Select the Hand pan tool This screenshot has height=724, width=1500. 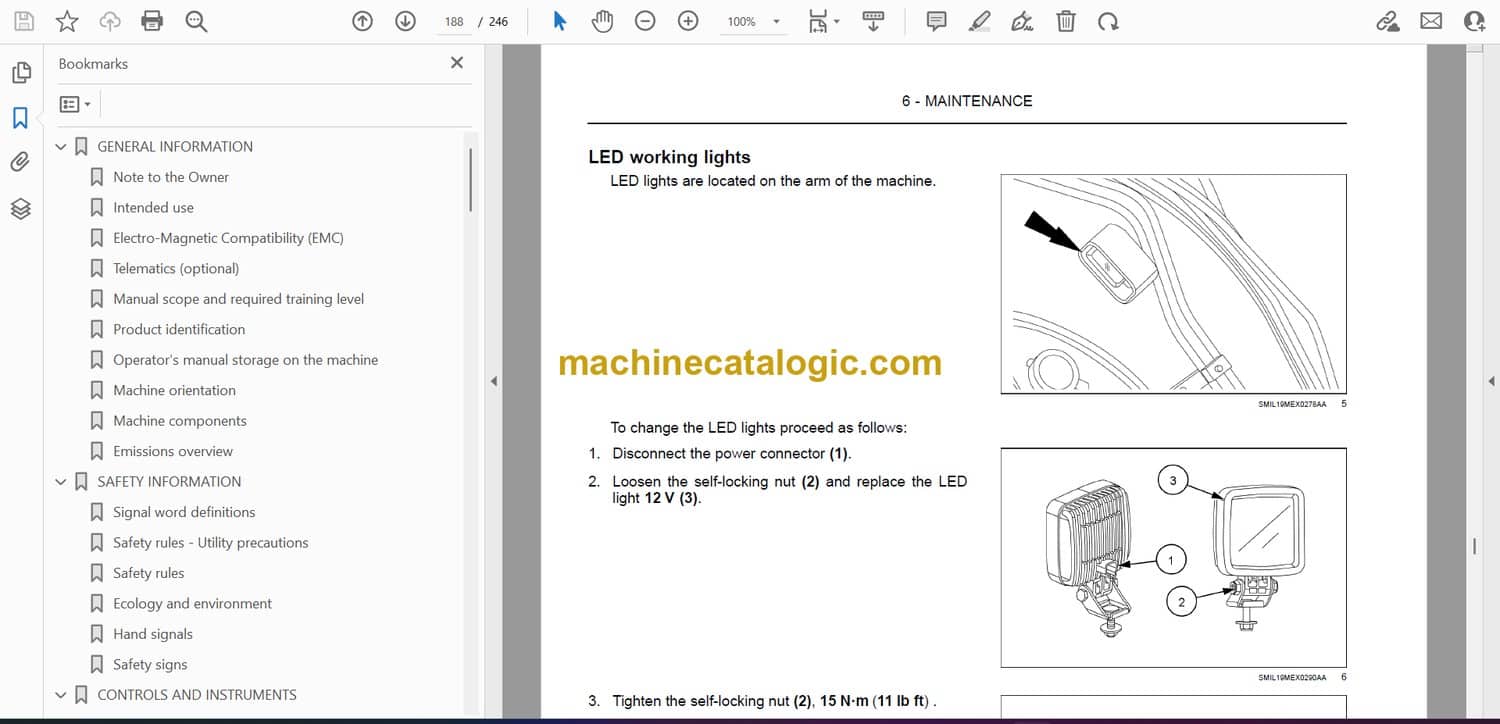(x=602, y=21)
